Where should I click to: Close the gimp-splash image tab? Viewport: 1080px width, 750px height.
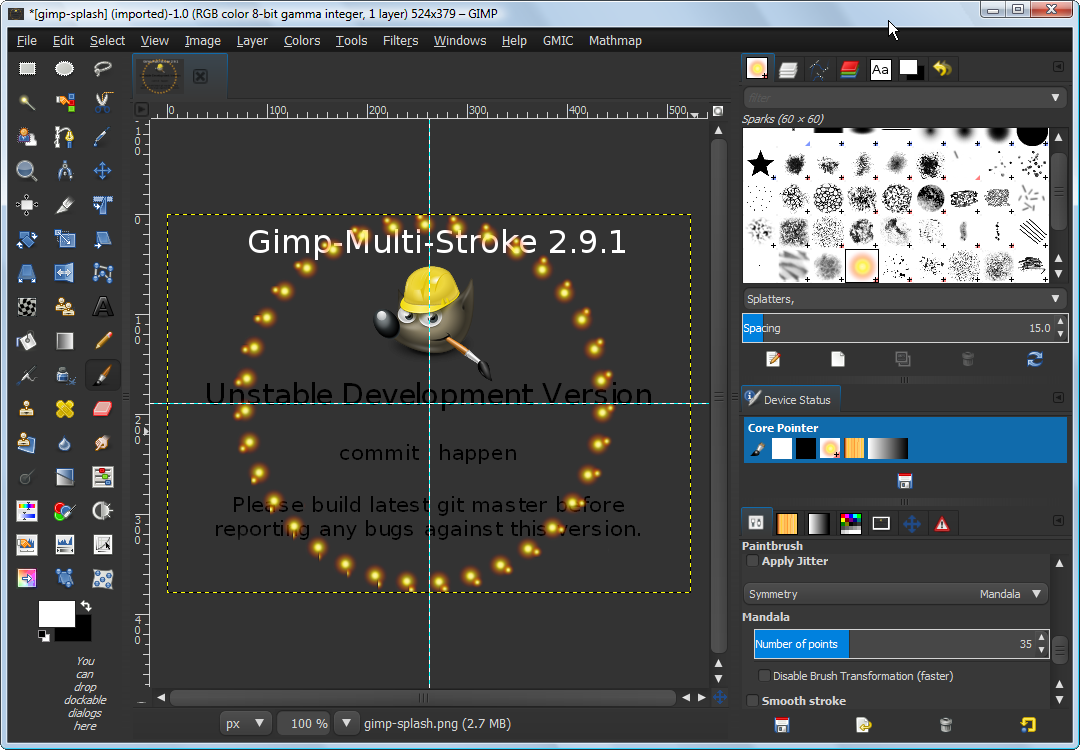(x=200, y=76)
